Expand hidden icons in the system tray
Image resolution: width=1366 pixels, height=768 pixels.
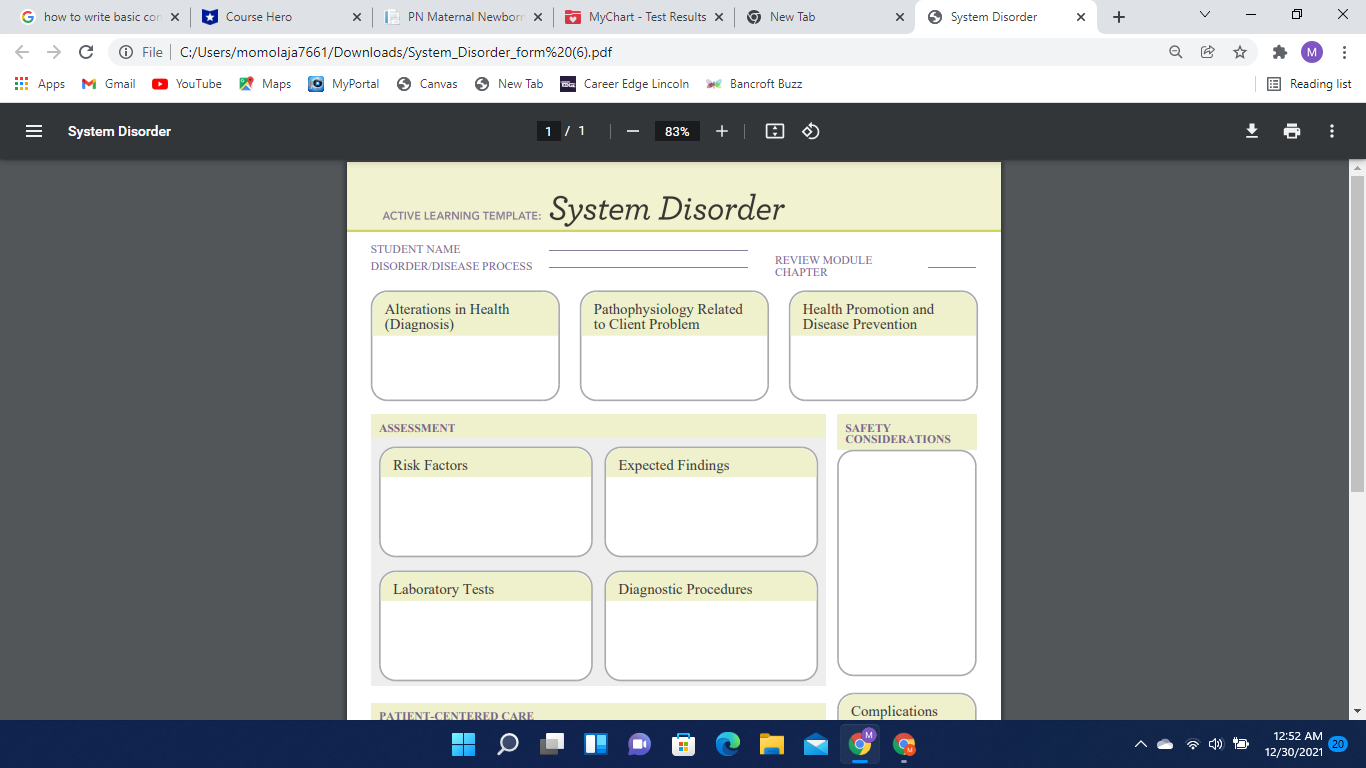[1139, 743]
